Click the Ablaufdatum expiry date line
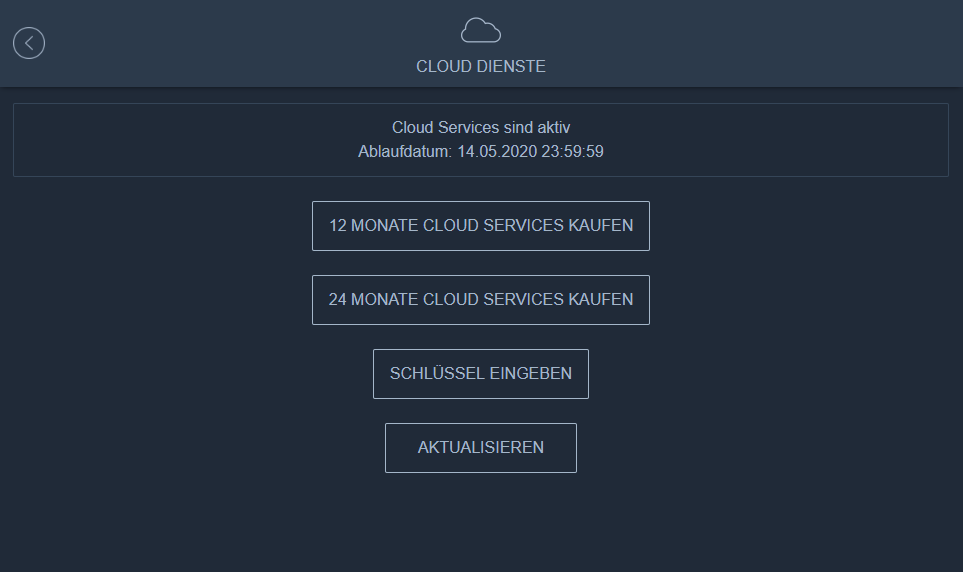This screenshot has width=963, height=572. tap(480, 152)
